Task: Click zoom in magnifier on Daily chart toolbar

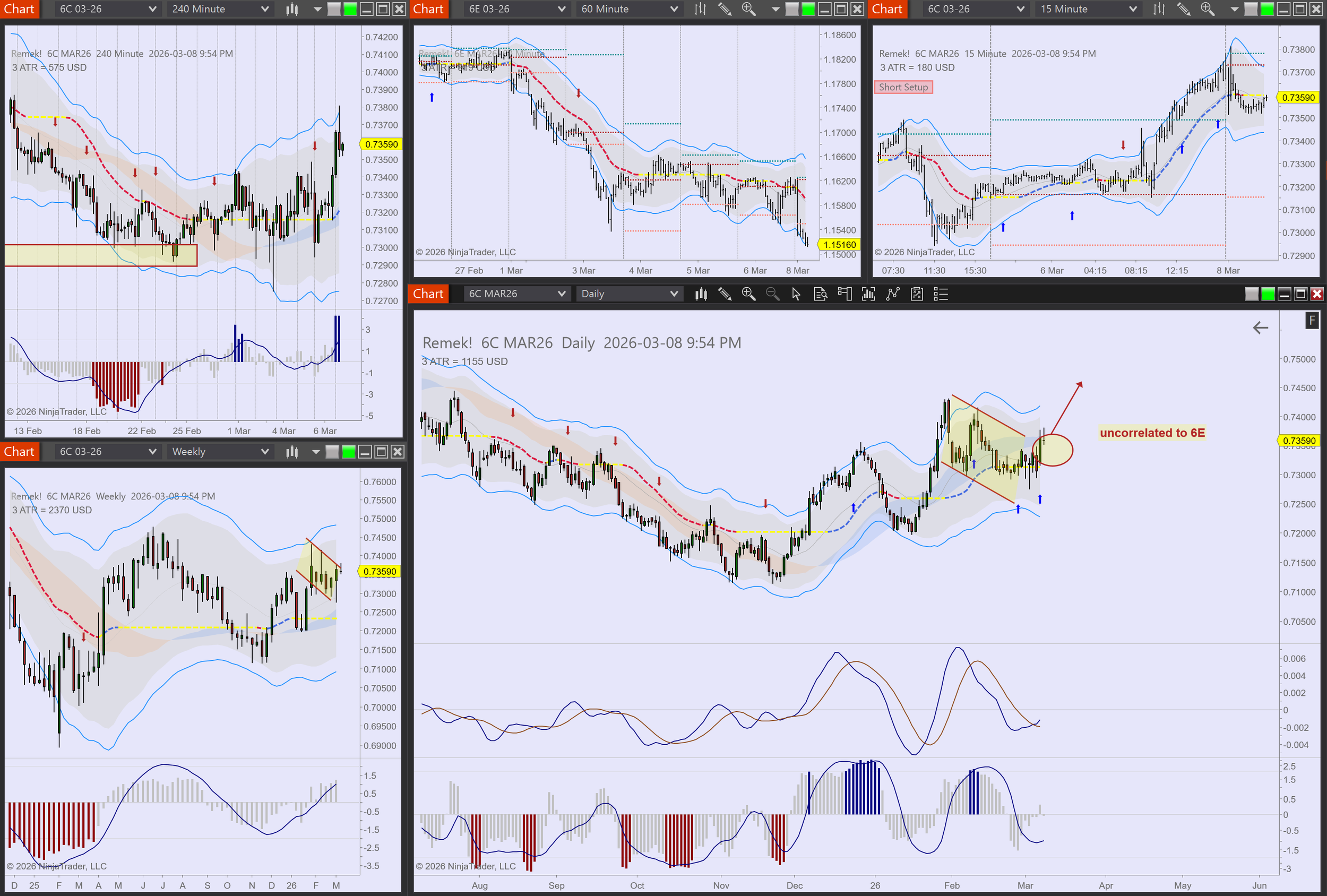Action: 748,294
